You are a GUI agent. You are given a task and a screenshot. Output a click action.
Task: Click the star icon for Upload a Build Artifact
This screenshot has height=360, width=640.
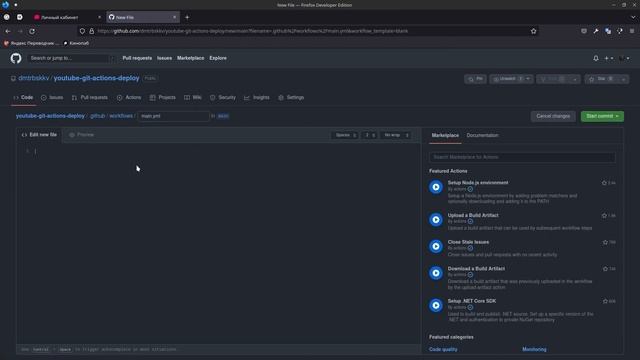pos(604,216)
